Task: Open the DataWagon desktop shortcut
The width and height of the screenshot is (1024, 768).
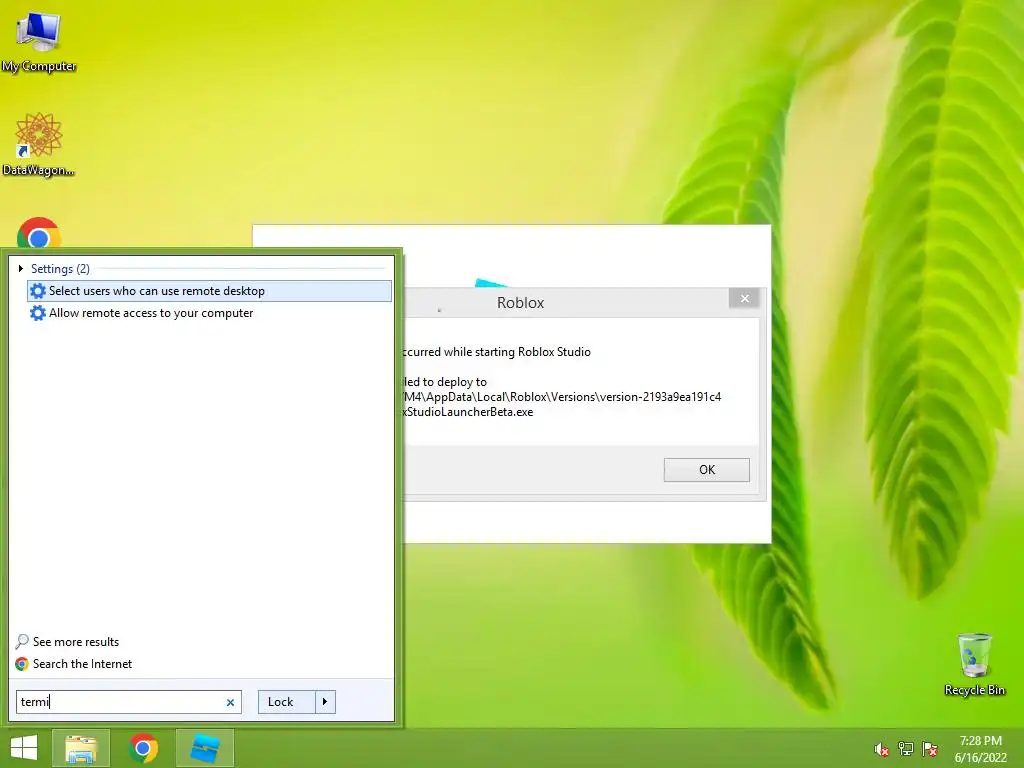Action: click(39, 144)
